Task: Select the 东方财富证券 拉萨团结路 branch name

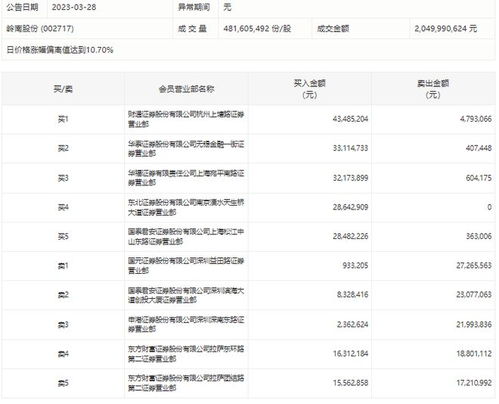Action: tap(186, 383)
